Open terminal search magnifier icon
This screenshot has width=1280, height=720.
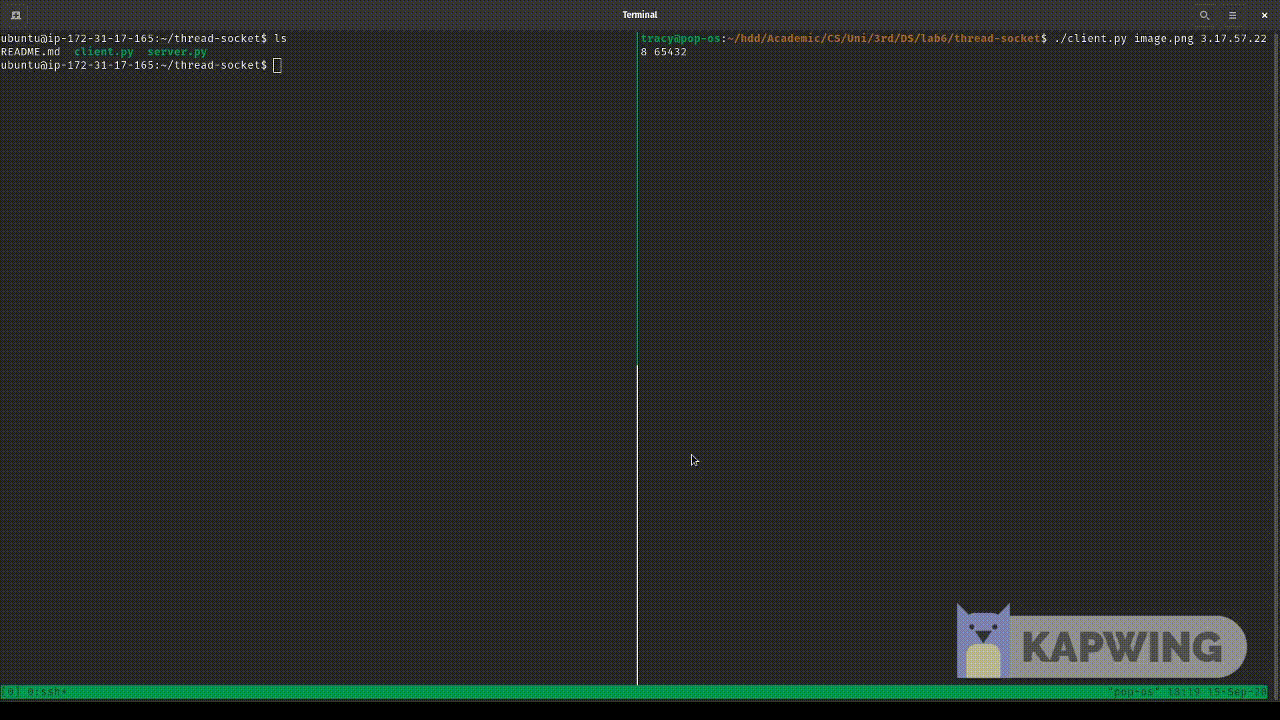tap(1204, 15)
